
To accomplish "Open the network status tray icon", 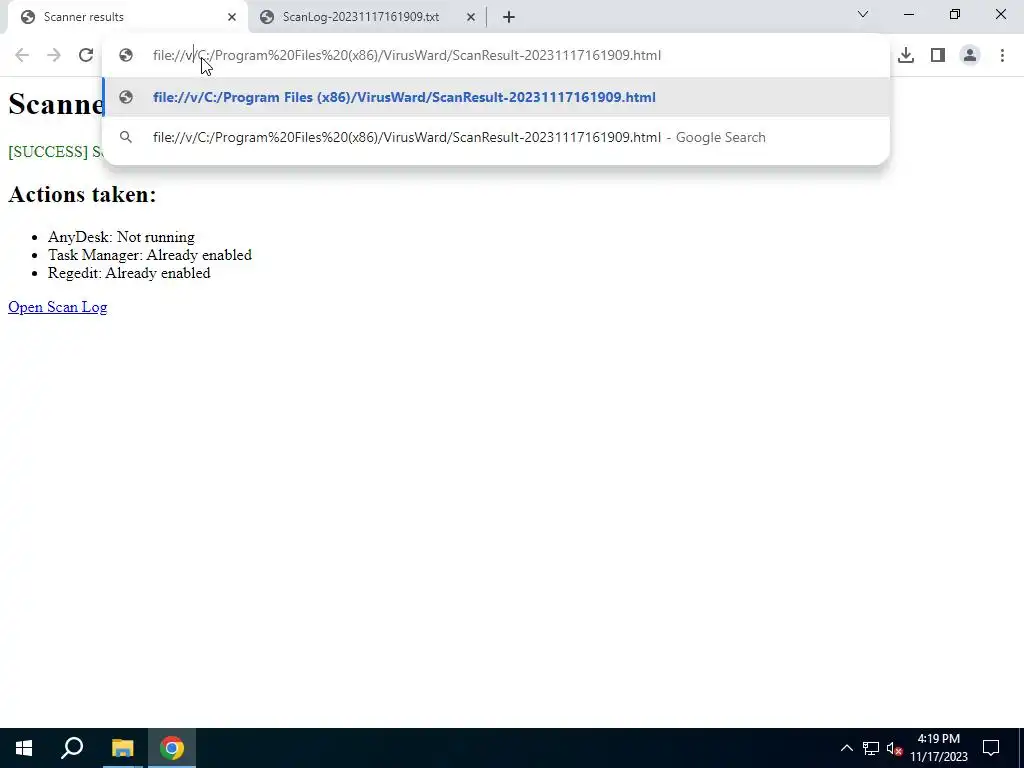I will click(871, 748).
